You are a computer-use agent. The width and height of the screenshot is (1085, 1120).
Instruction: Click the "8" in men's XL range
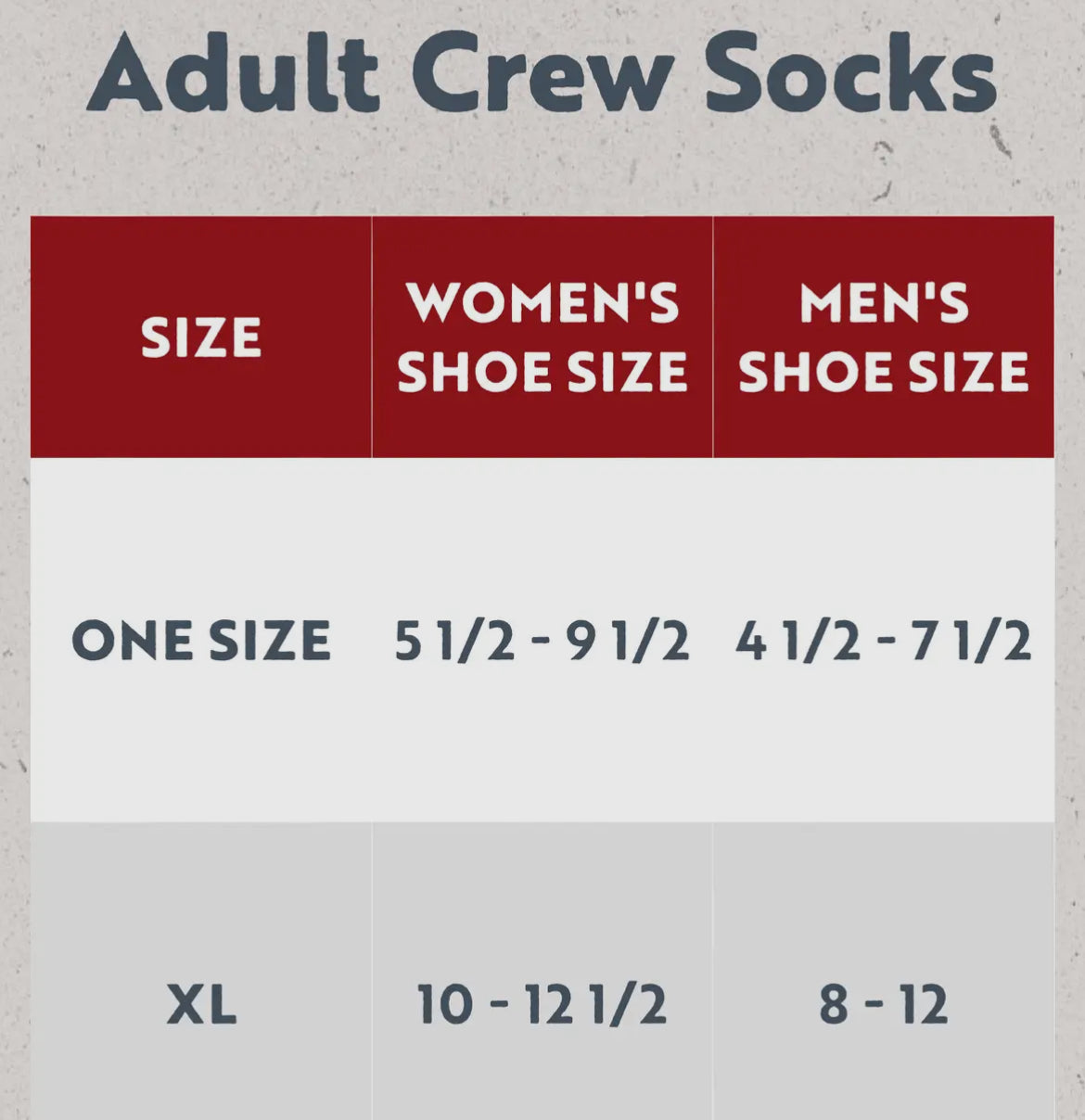[834, 1005]
